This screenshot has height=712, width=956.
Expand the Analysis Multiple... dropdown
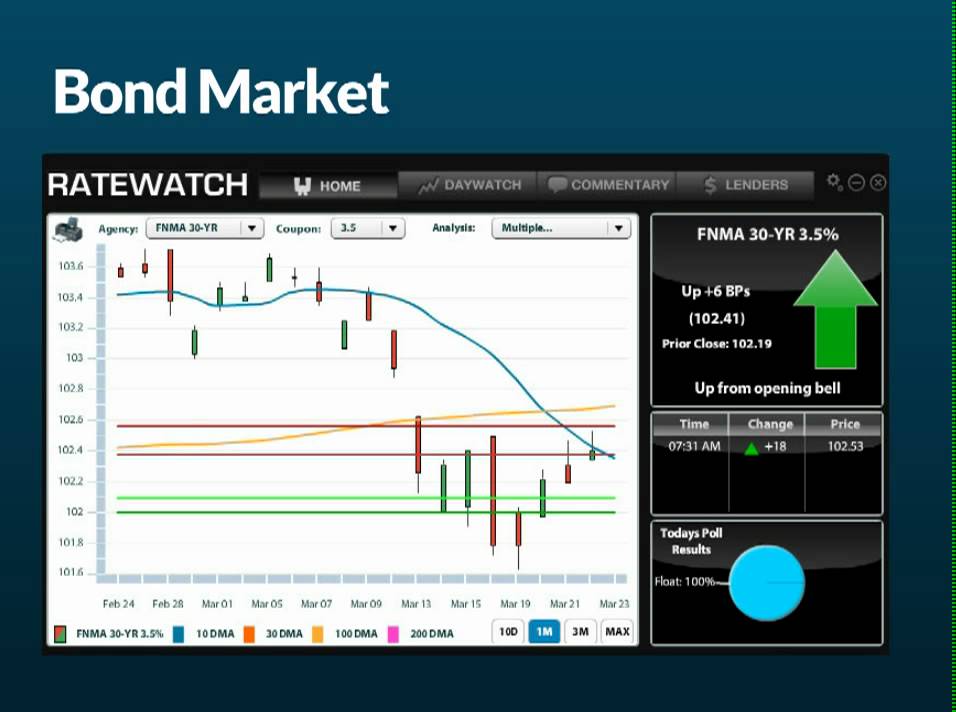[x=561, y=228]
